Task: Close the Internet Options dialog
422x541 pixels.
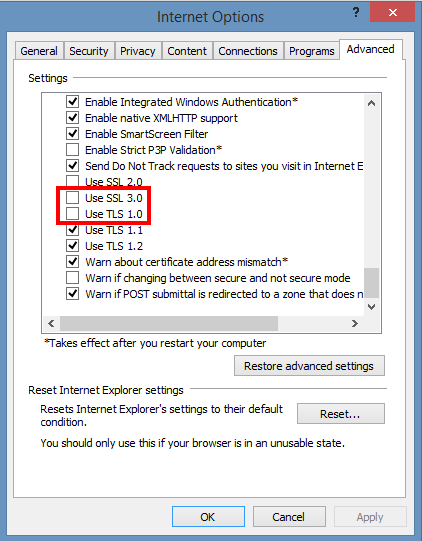Action: 392,13
